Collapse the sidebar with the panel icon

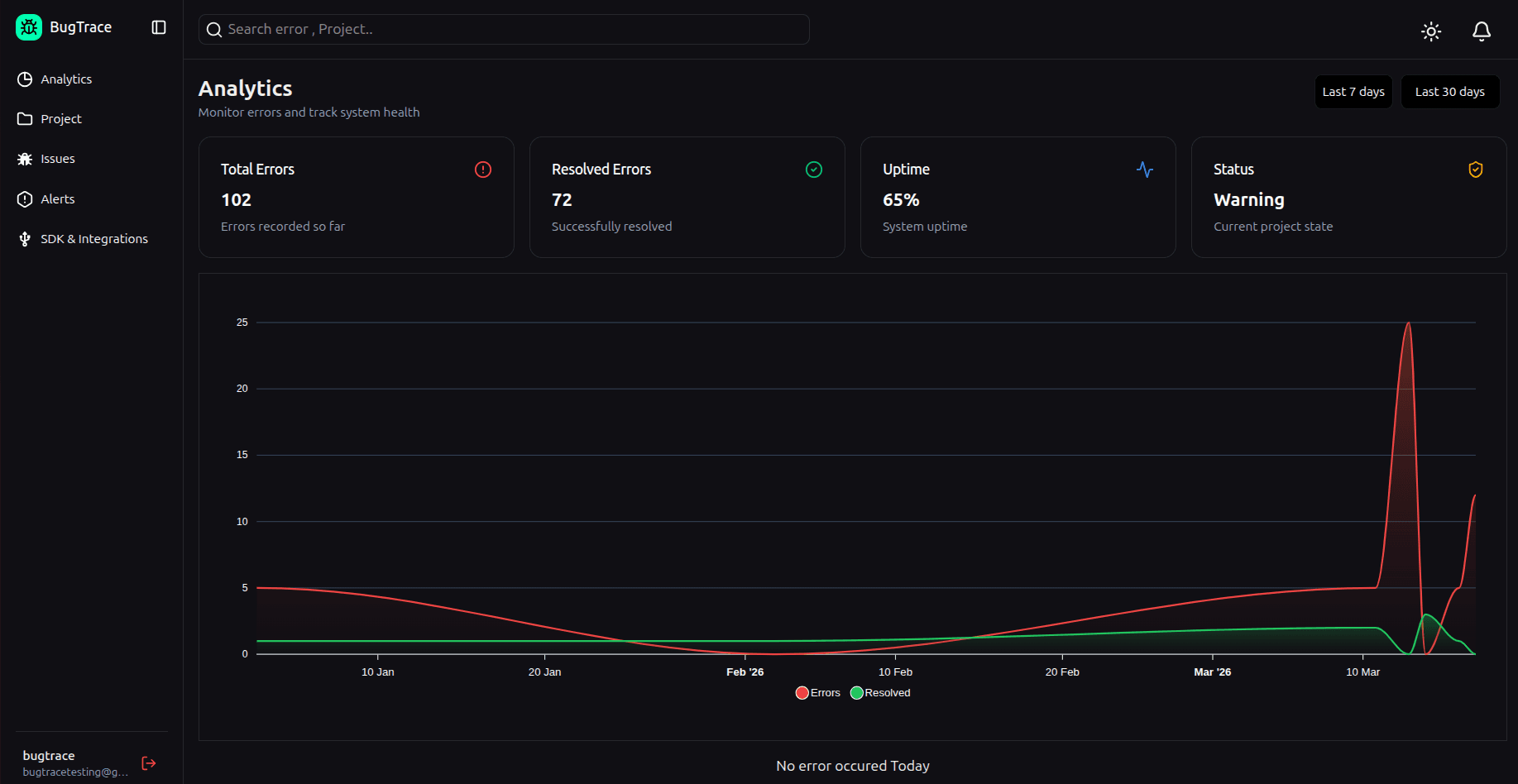pos(159,27)
